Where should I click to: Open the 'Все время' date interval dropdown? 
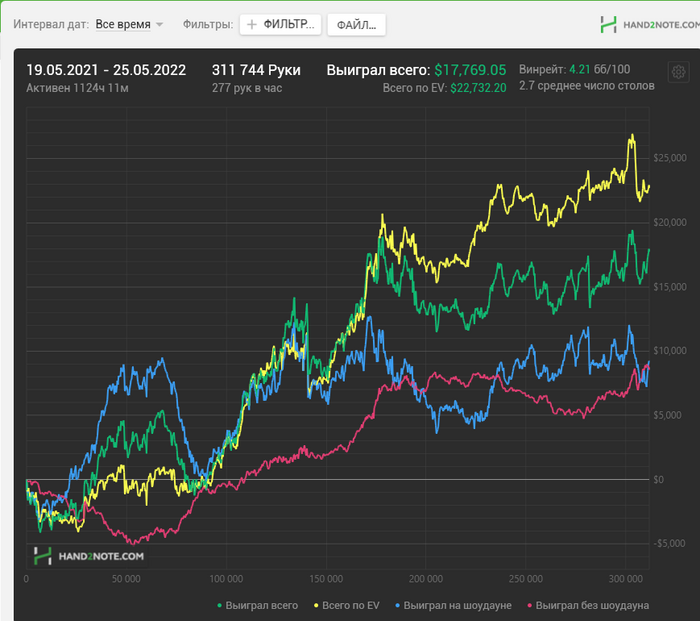click(129, 24)
